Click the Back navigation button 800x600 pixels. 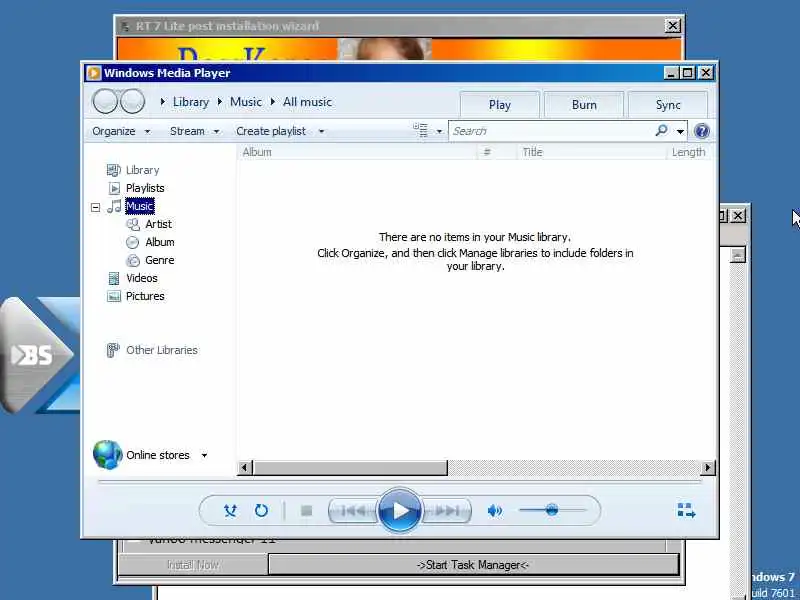(x=106, y=101)
